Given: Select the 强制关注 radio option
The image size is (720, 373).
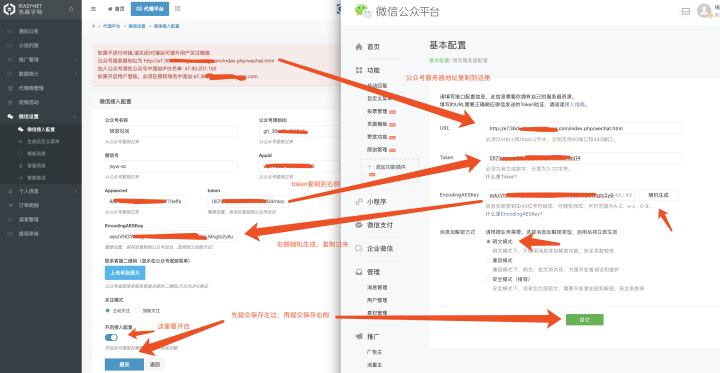Looking at the screenshot, I should tap(138, 311).
